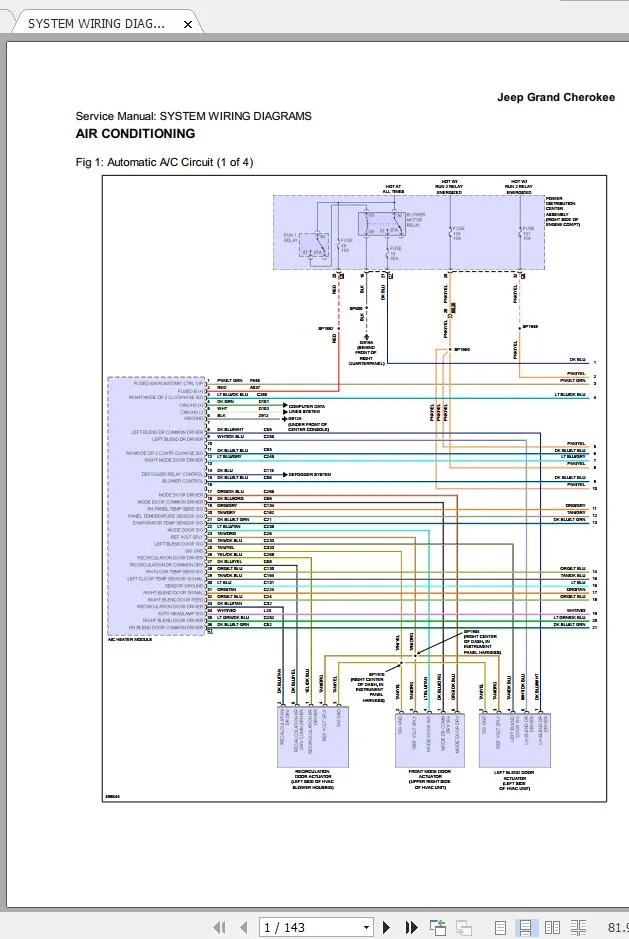Click the go to previous view icon
Image resolution: width=629 pixels, height=939 pixels.
click(x=438, y=927)
